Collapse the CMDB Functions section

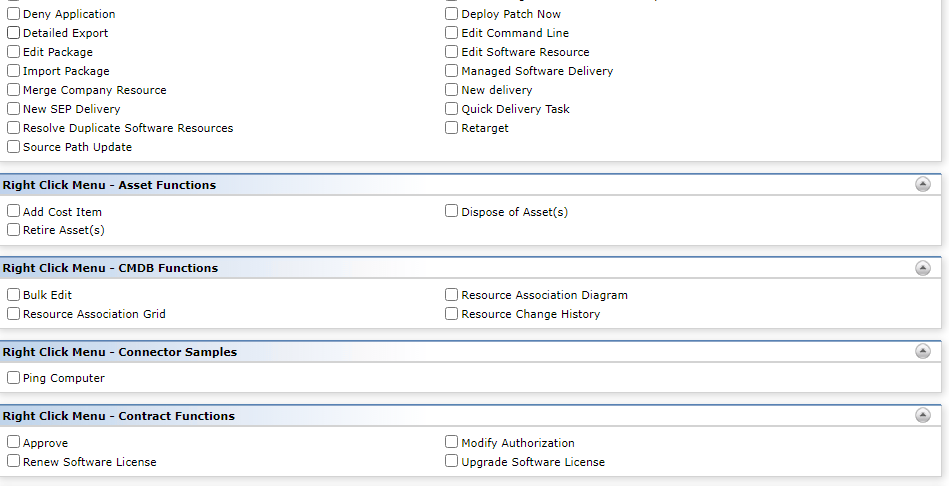click(x=922, y=268)
